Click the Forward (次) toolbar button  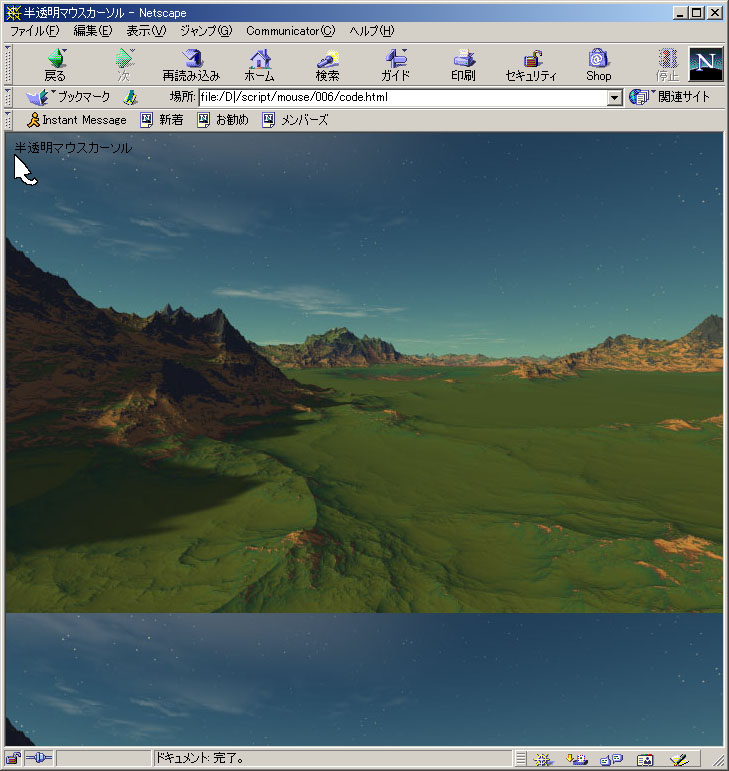(124, 65)
